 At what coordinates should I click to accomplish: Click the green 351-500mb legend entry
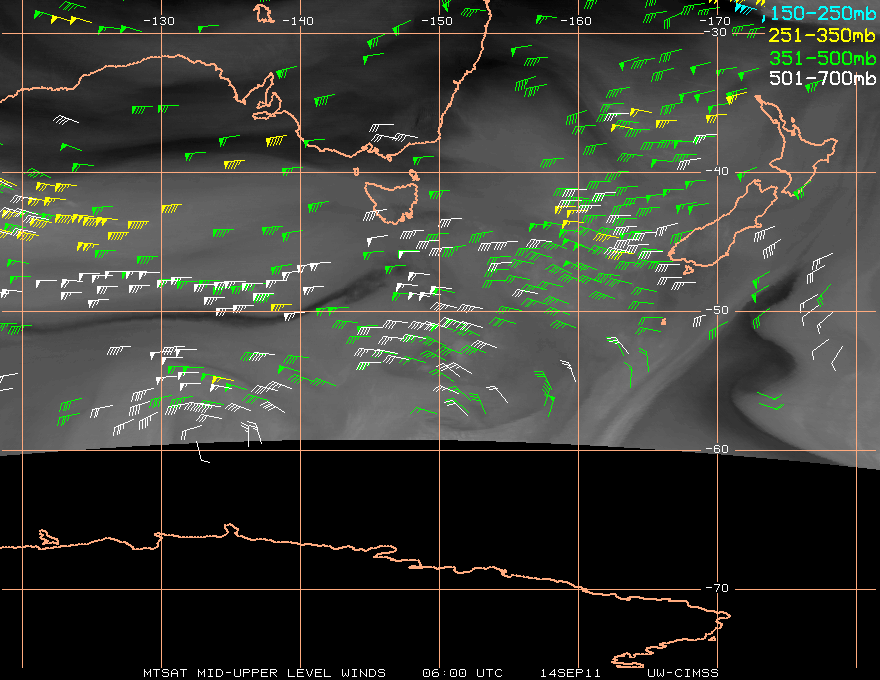coord(820,58)
